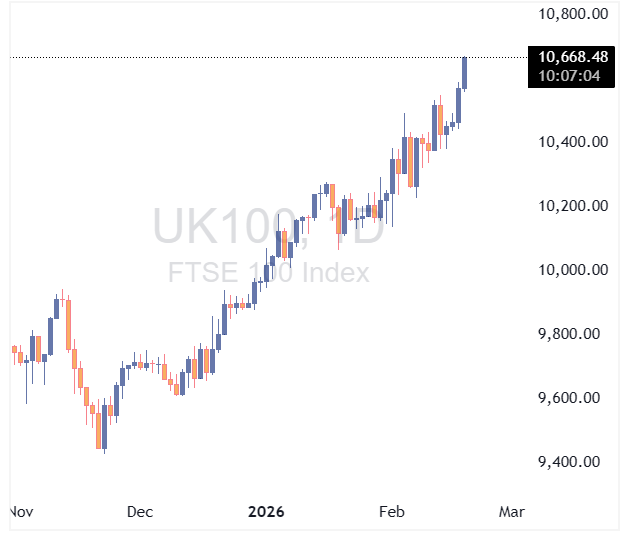The height and width of the screenshot is (544, 629).
Task: Click the 9,600.00 price axis label
Action: (577, 398)
